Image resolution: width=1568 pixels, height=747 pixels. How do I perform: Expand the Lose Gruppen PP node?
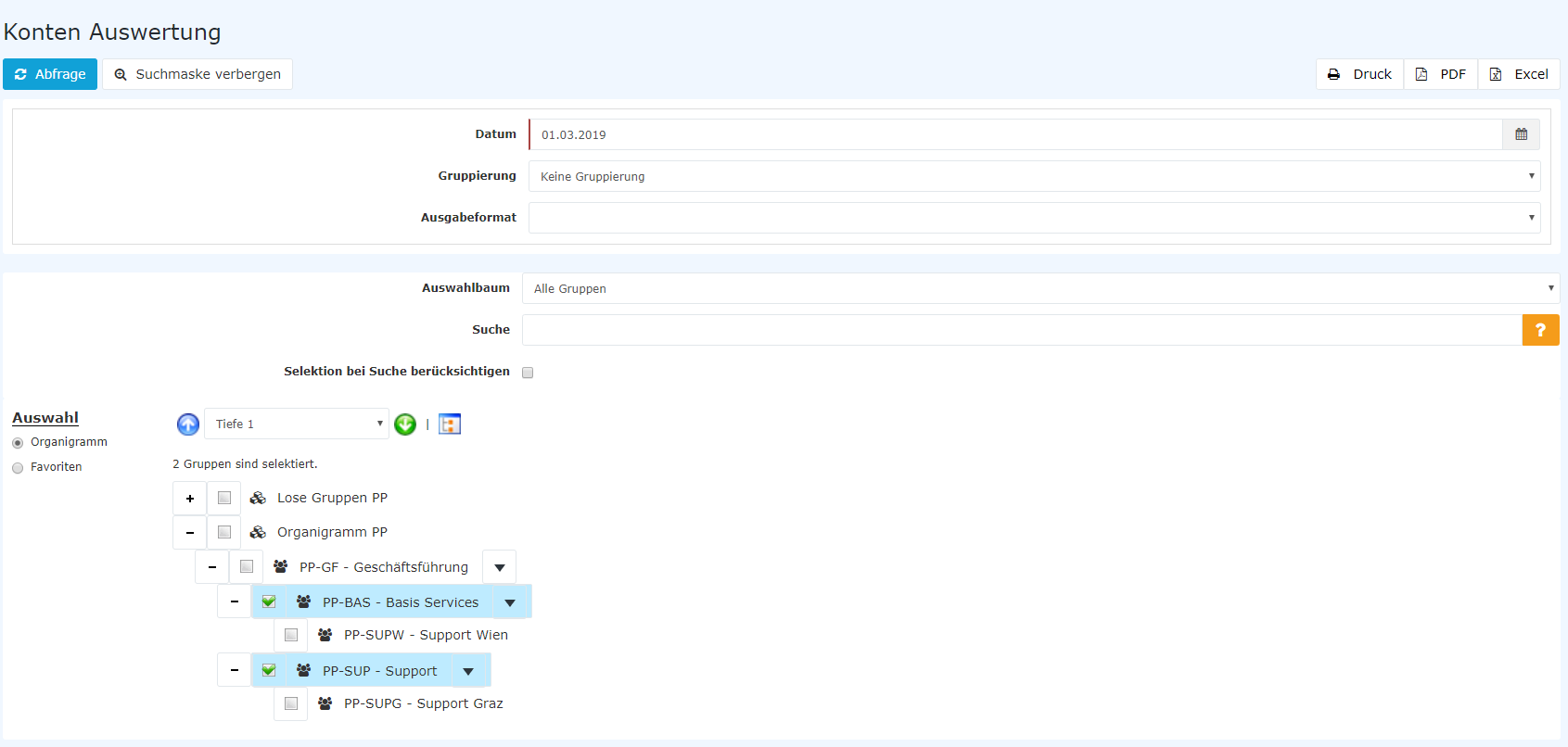pyautogui.click(x=189, y=498)
